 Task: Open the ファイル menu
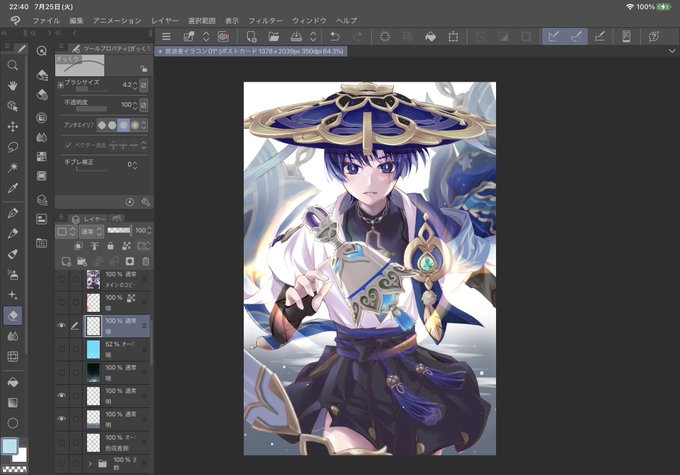click(46, 20)
